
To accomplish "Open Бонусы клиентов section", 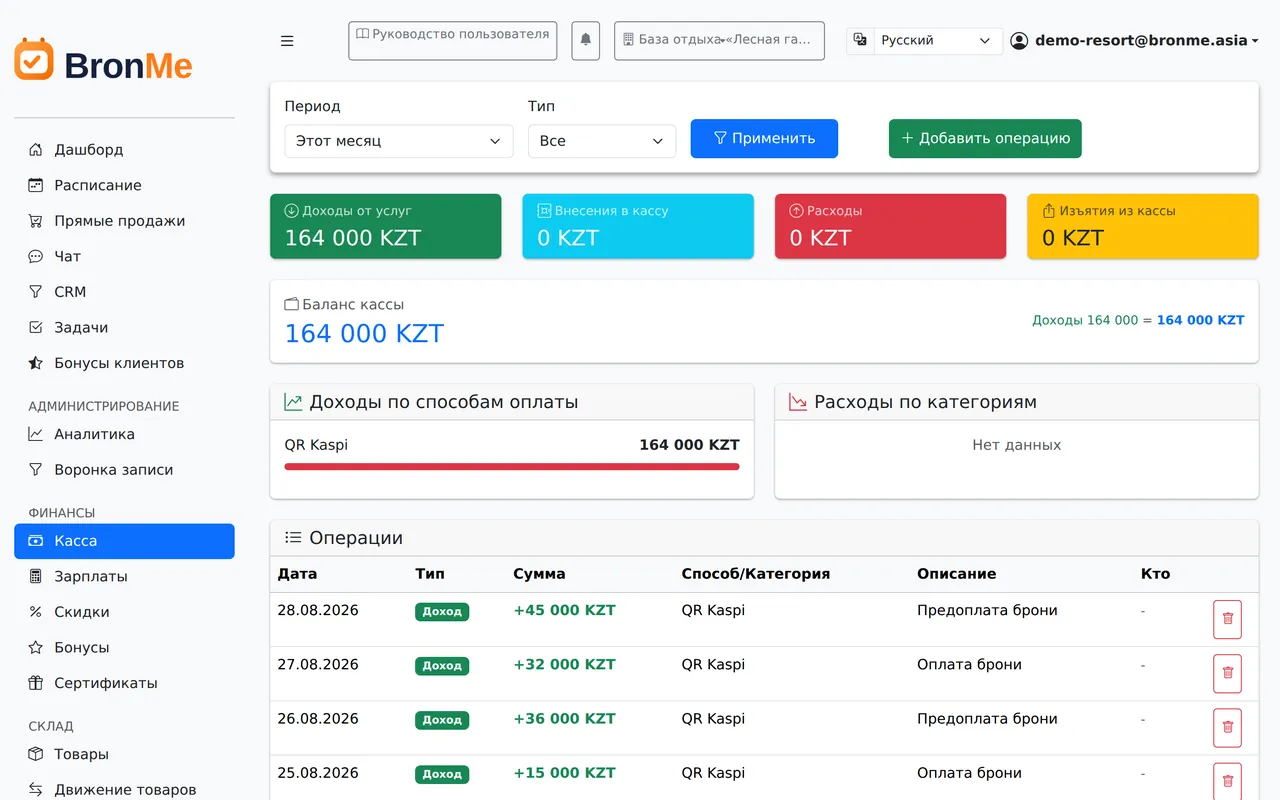I will [124, 363].
